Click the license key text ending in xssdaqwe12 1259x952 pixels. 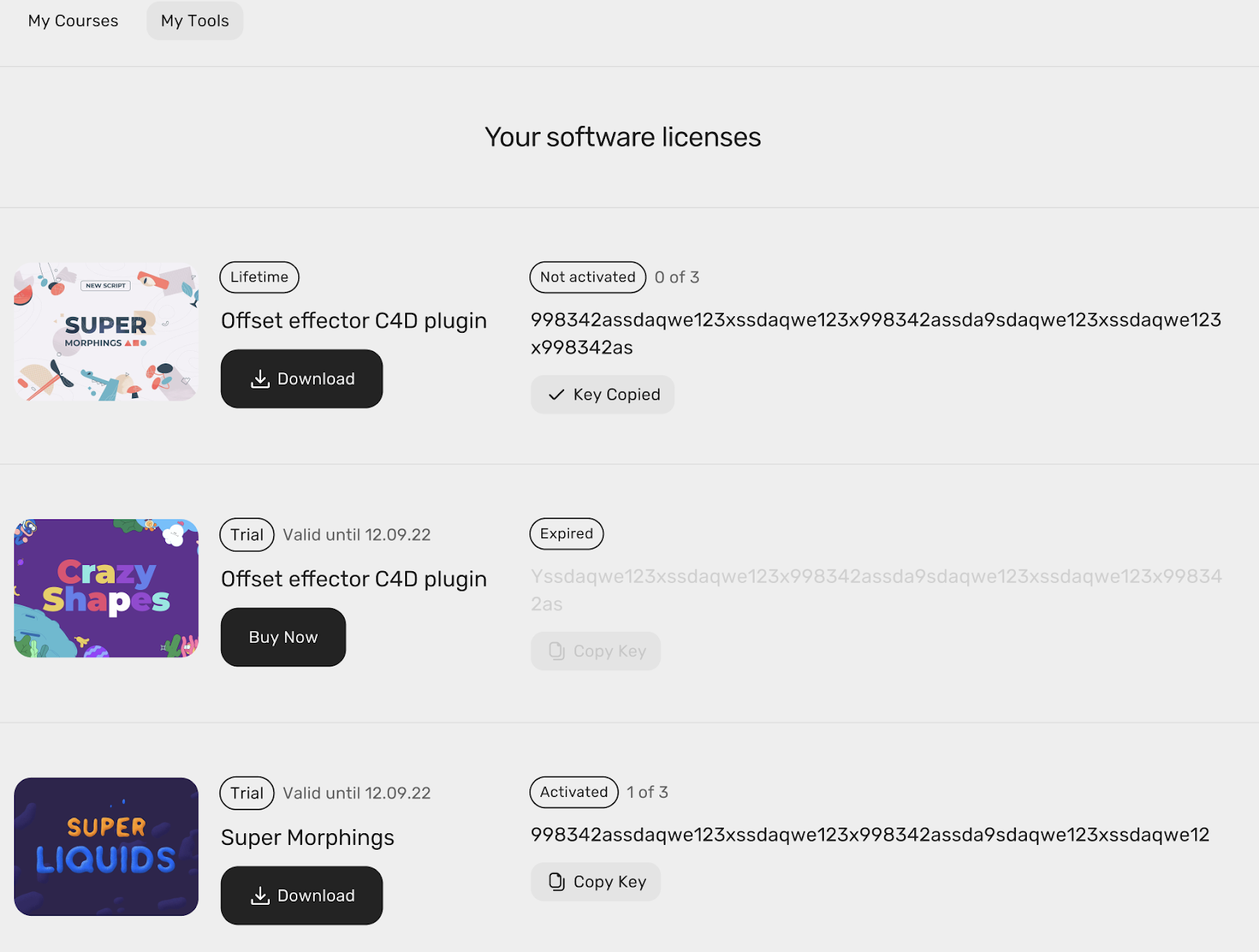(x=870, y=835)
